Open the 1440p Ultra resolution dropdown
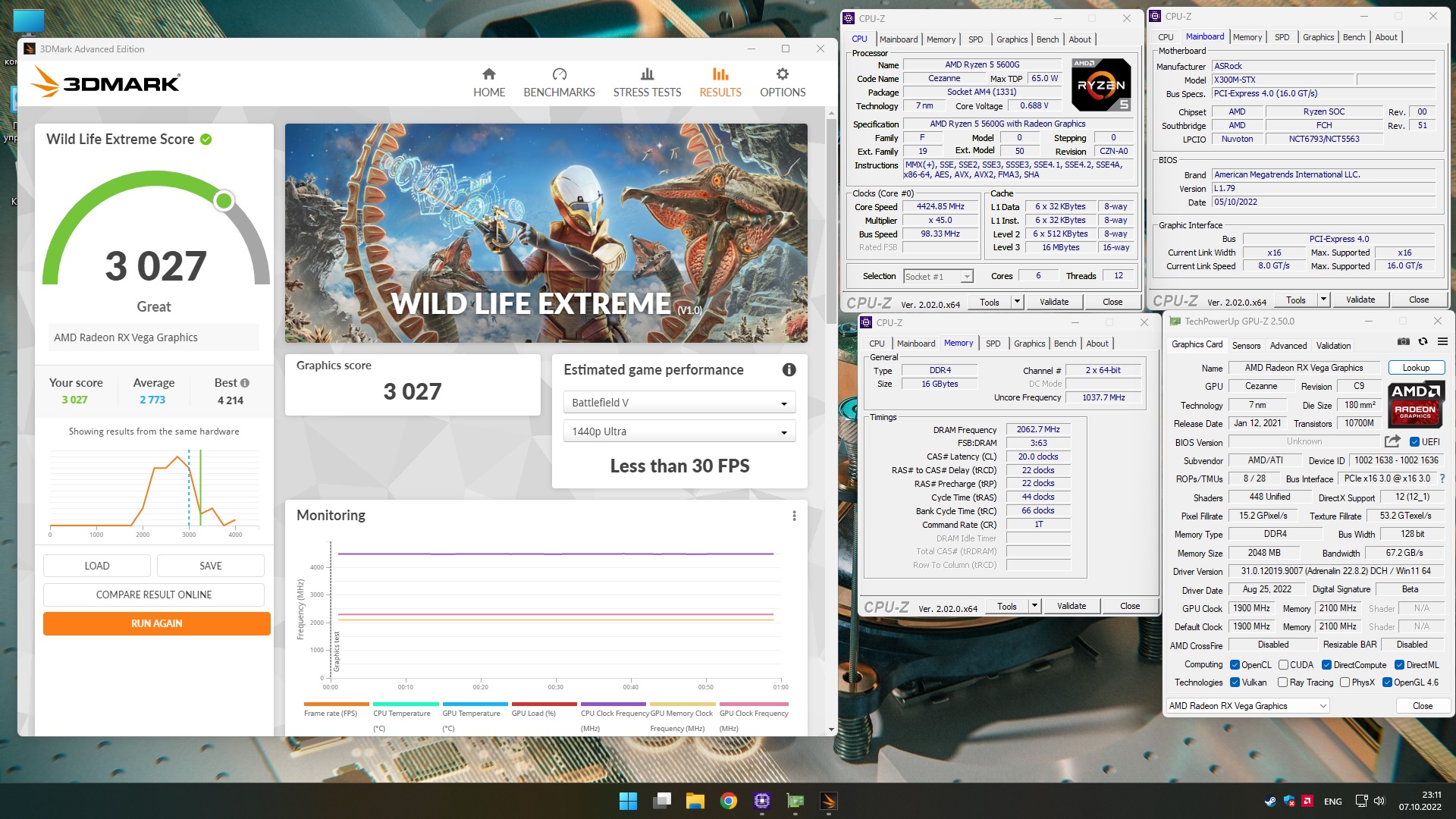The height and width of the screenshot is (819, 1456). coord(679,431)
